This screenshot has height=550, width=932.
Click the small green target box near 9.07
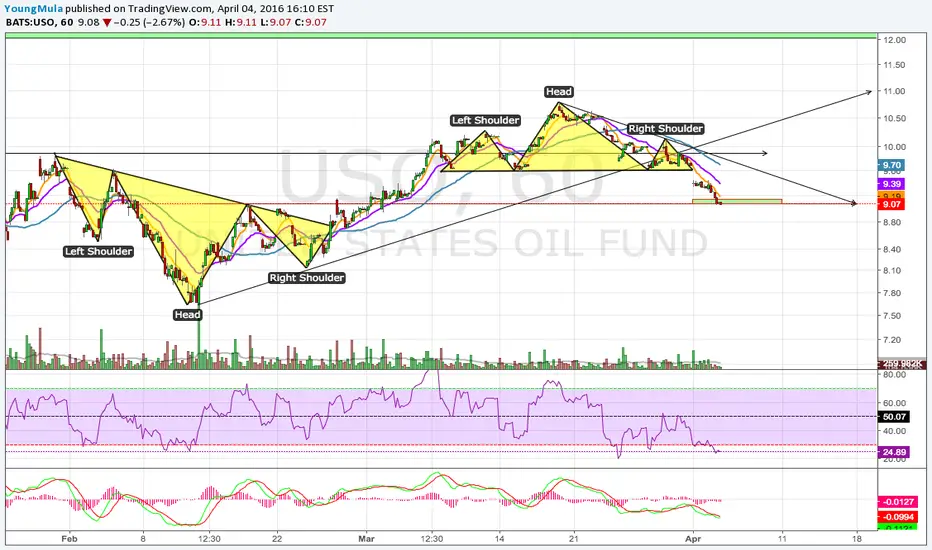(x=737, y=202)
